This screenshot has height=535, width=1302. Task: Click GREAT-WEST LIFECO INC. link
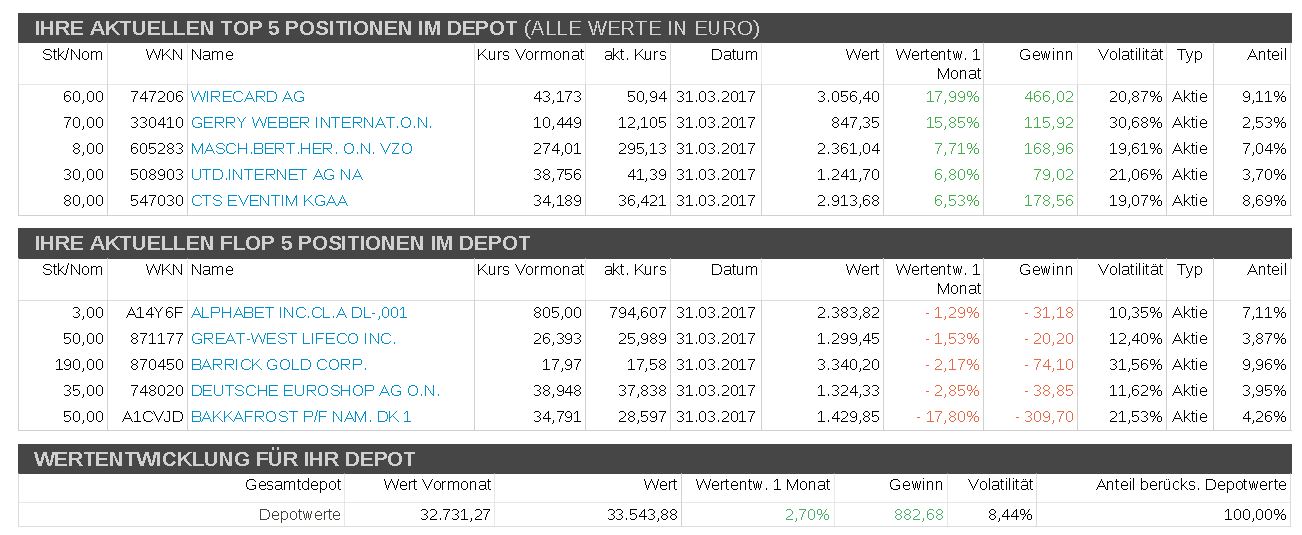point(293,339)
